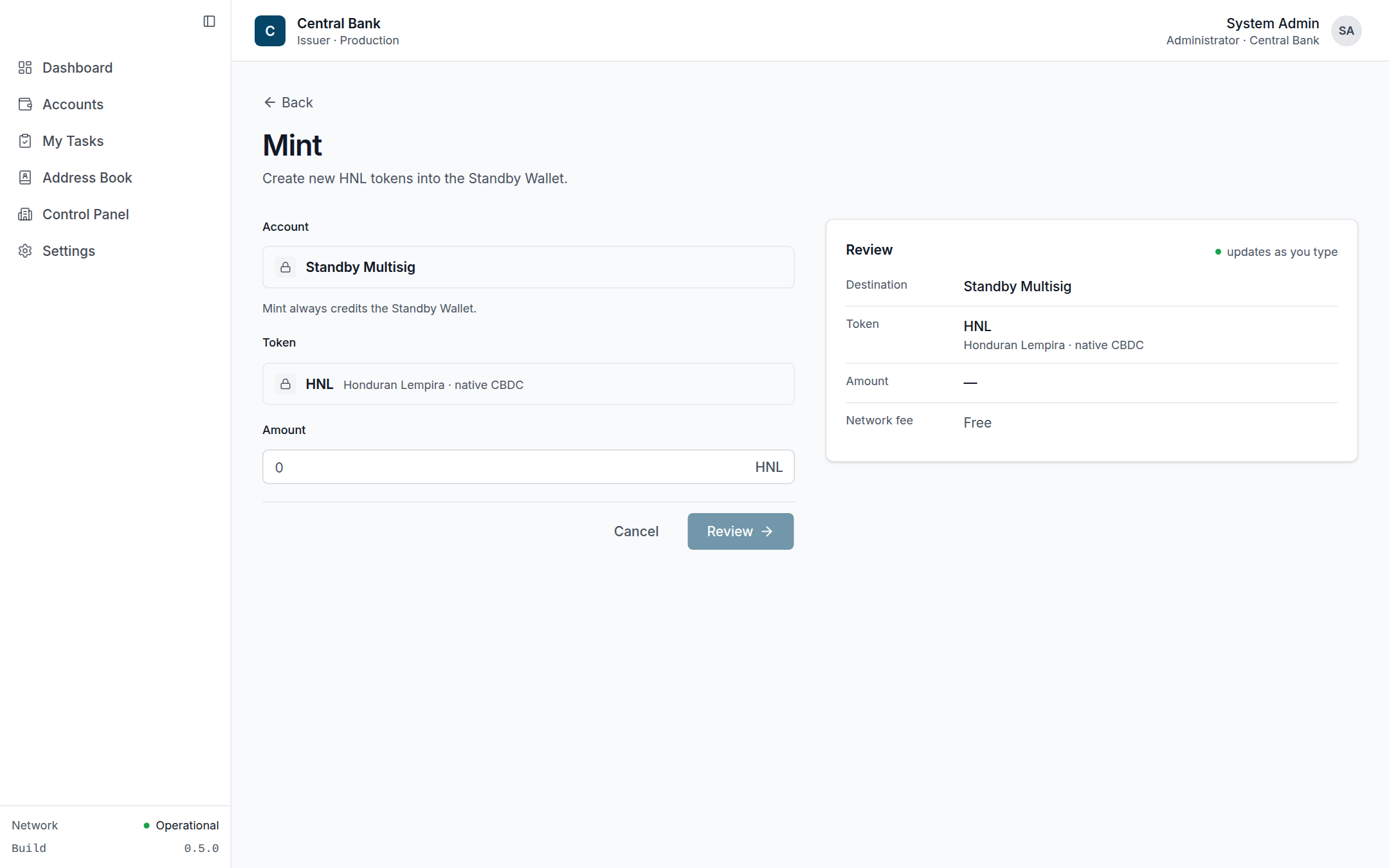The width and height of the screenshot is (1389, 868).
Task: Click the HNL token value in Review
Action: [977, 326]
